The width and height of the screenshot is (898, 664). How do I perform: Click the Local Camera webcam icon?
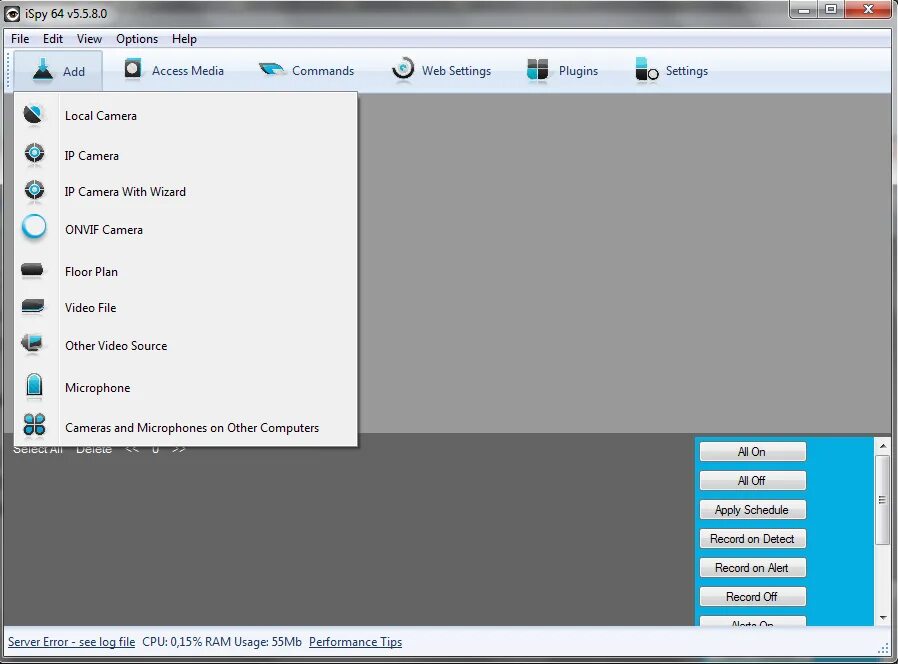(x=33, y=115)
